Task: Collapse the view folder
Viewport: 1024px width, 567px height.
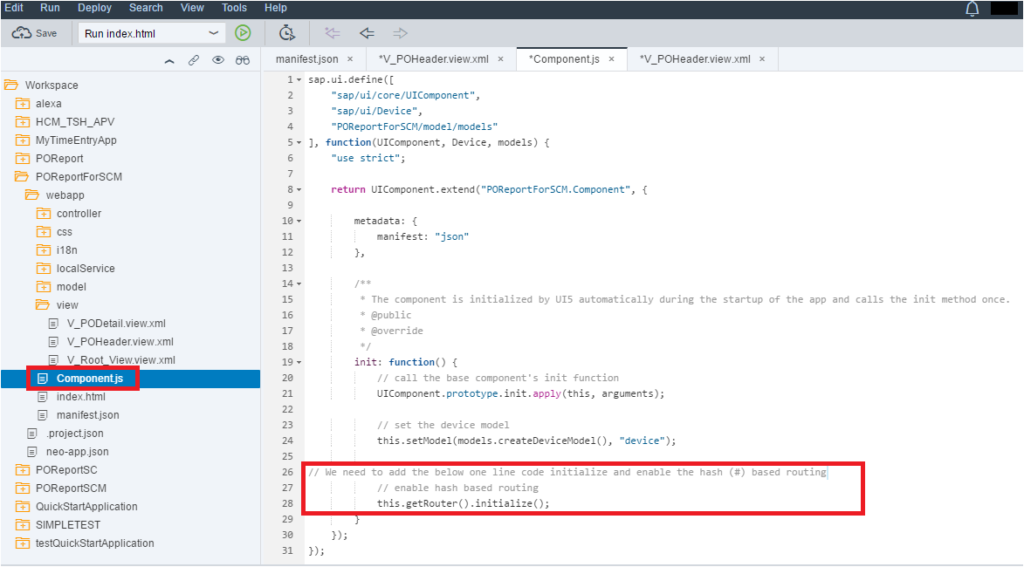Action: pyautogui.click(x=42, y=304)
